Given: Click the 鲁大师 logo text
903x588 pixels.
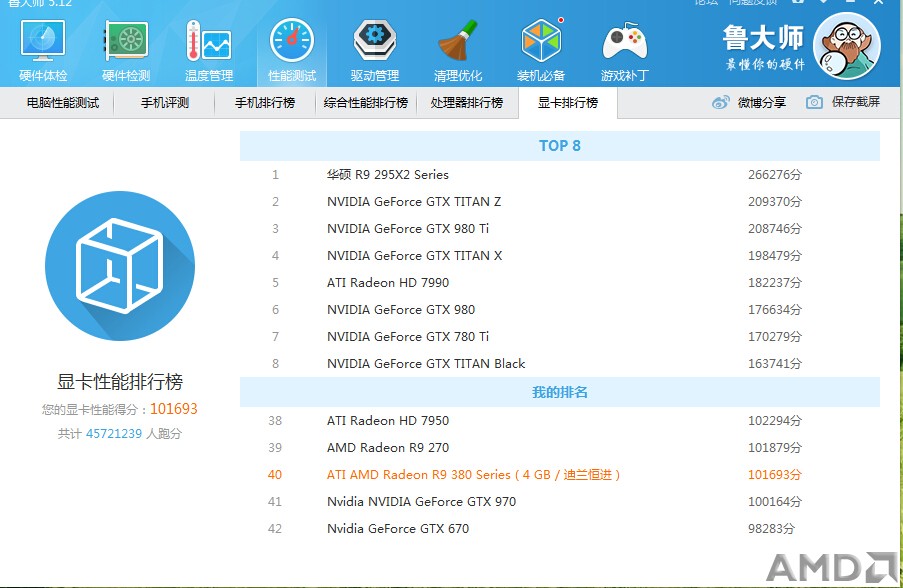Looking at the screenshot, I should click(x=763, y=38).
